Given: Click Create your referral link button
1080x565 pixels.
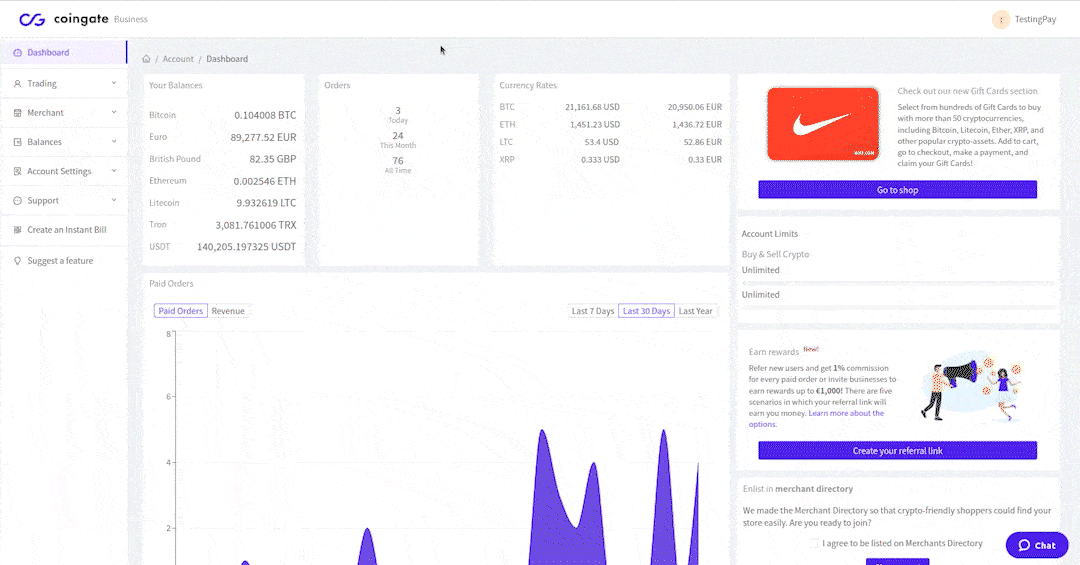Looking at the screenshot, I should pos(897,451).
